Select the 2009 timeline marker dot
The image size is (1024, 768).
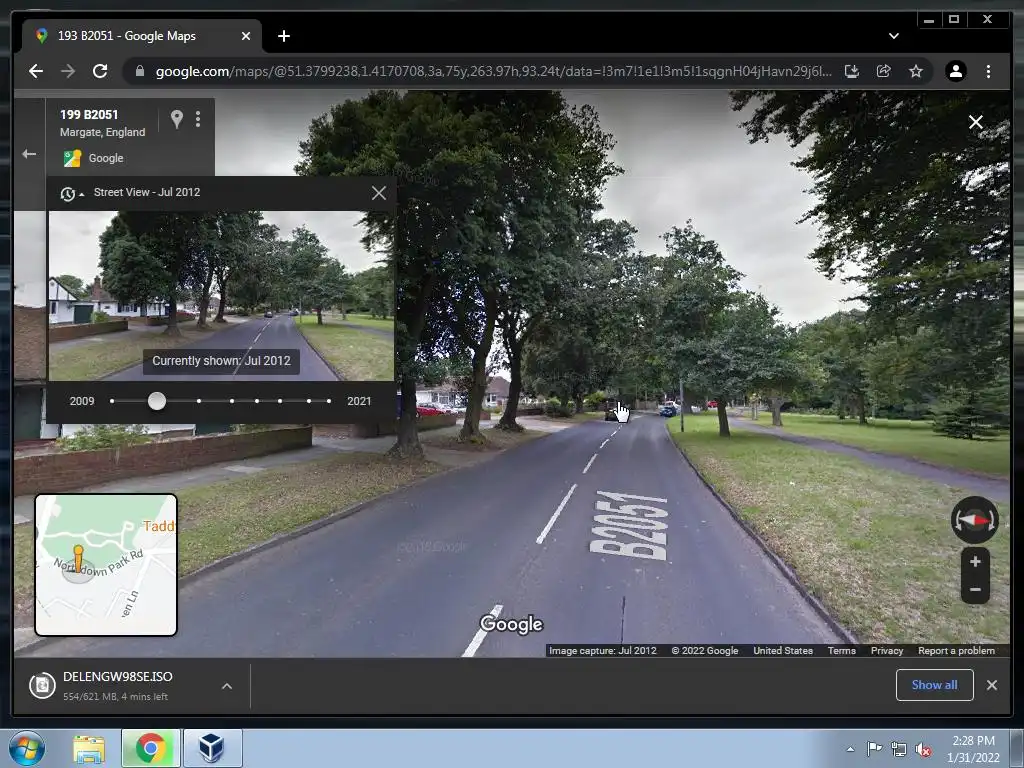coord(112,401)
